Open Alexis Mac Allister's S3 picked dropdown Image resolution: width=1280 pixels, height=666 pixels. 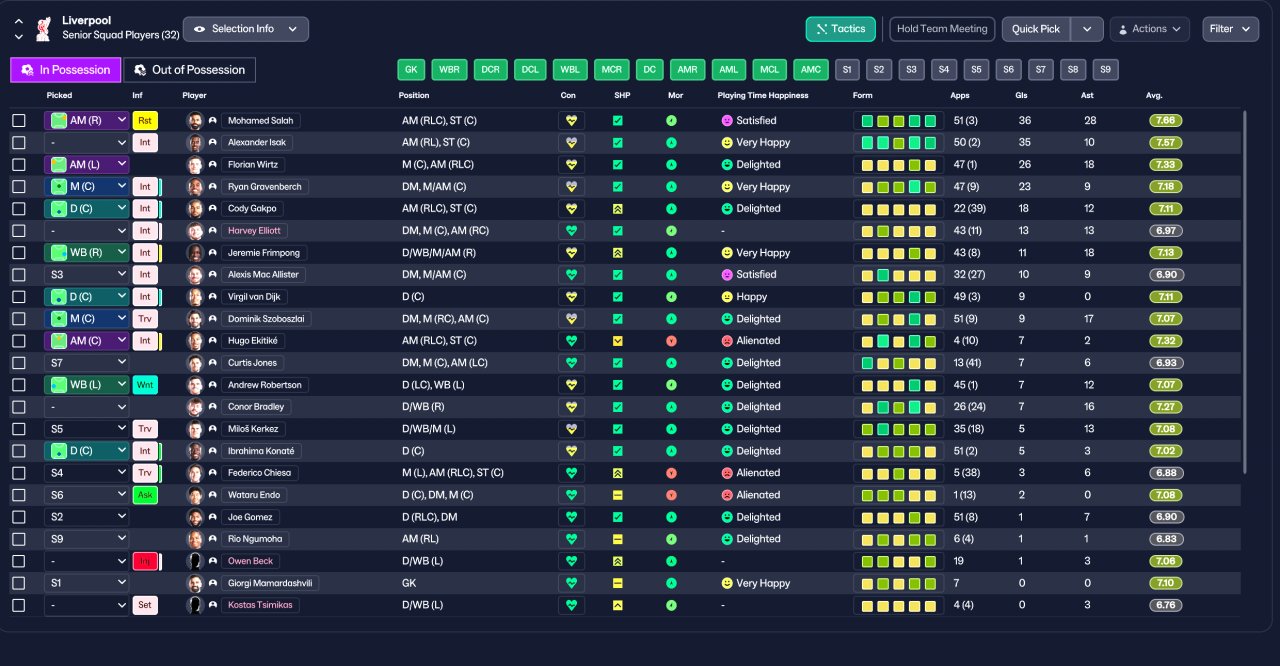coord(87,275)
